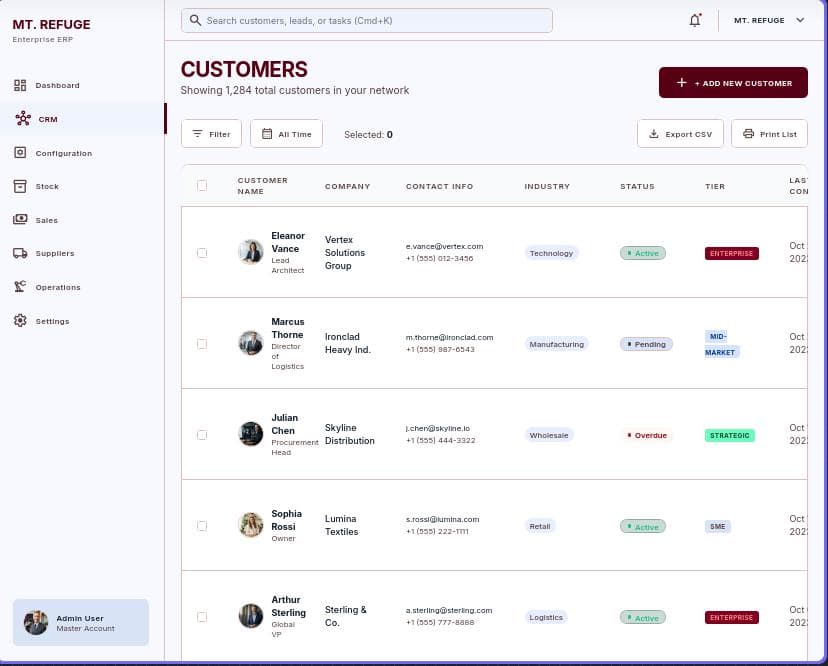Image resolution: width=828 pixels, height=666 pixels.
Task: Click the Operations robot arm icon
Action: (20, 286)
